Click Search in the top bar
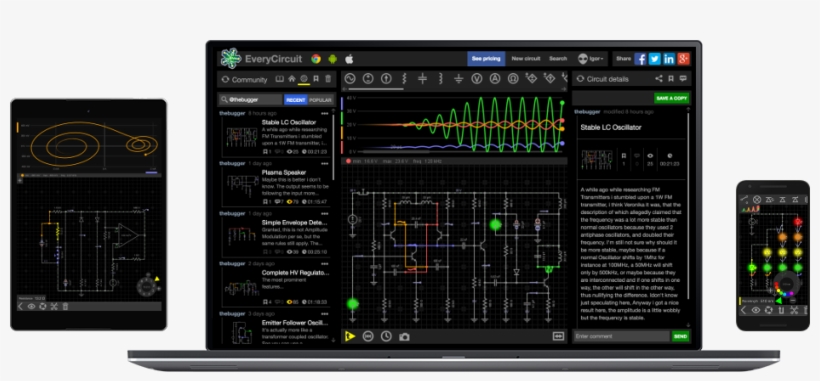The image size is (820, 381). tap(558, 59)
